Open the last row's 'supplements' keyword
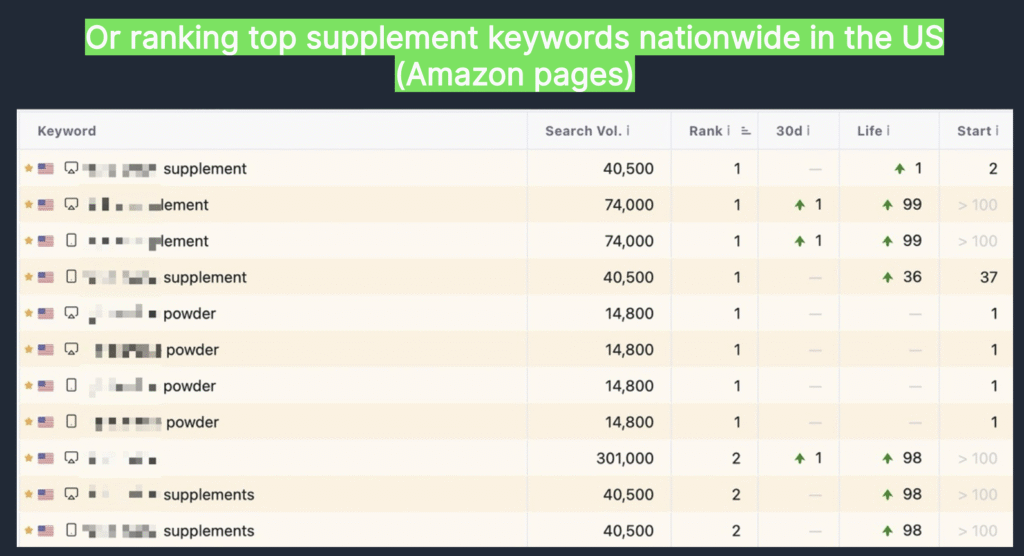Screen dimensions: 1024x556 (208, 531)
